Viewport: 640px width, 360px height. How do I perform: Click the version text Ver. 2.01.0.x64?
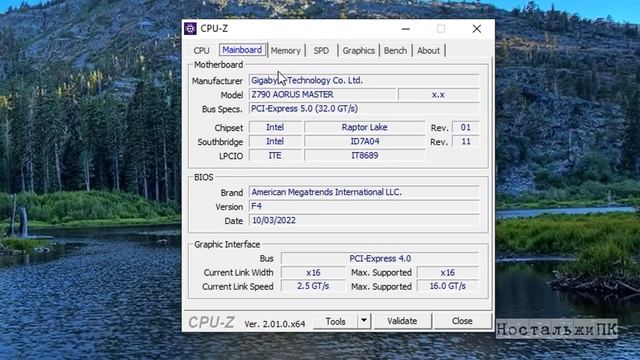coord(275,324)
